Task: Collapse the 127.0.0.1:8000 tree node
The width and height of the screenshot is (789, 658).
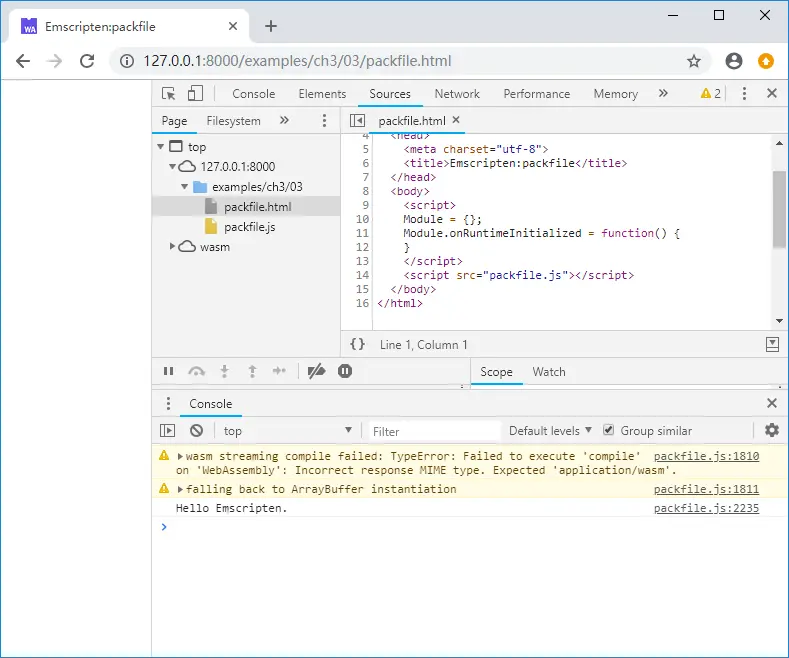Action: click(x=172, y=166)
